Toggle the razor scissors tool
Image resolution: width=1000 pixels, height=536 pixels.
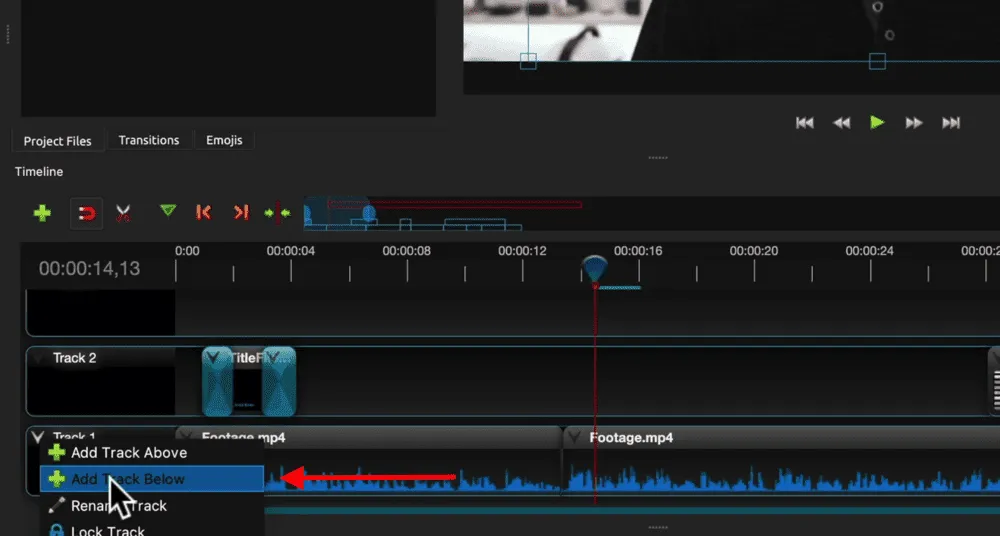(x=123, y=212)
